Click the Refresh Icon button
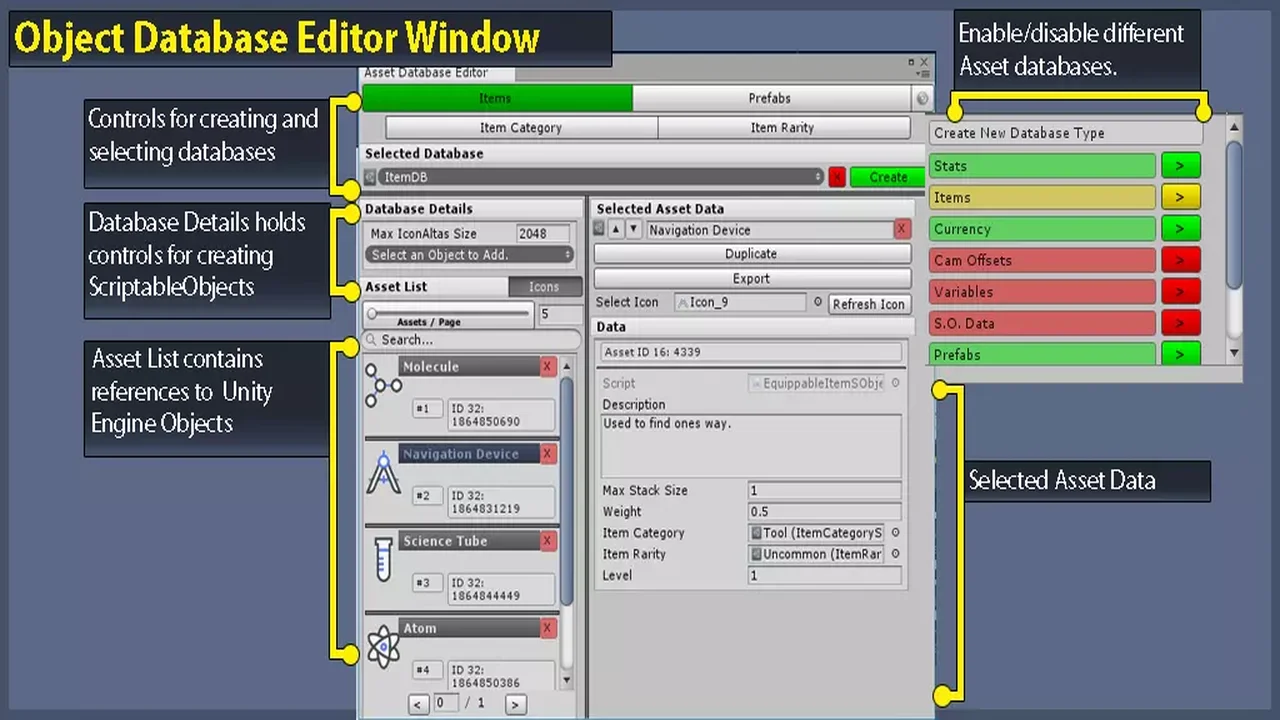This screenshot has height=720, width=1280. [x=868, y=304]
